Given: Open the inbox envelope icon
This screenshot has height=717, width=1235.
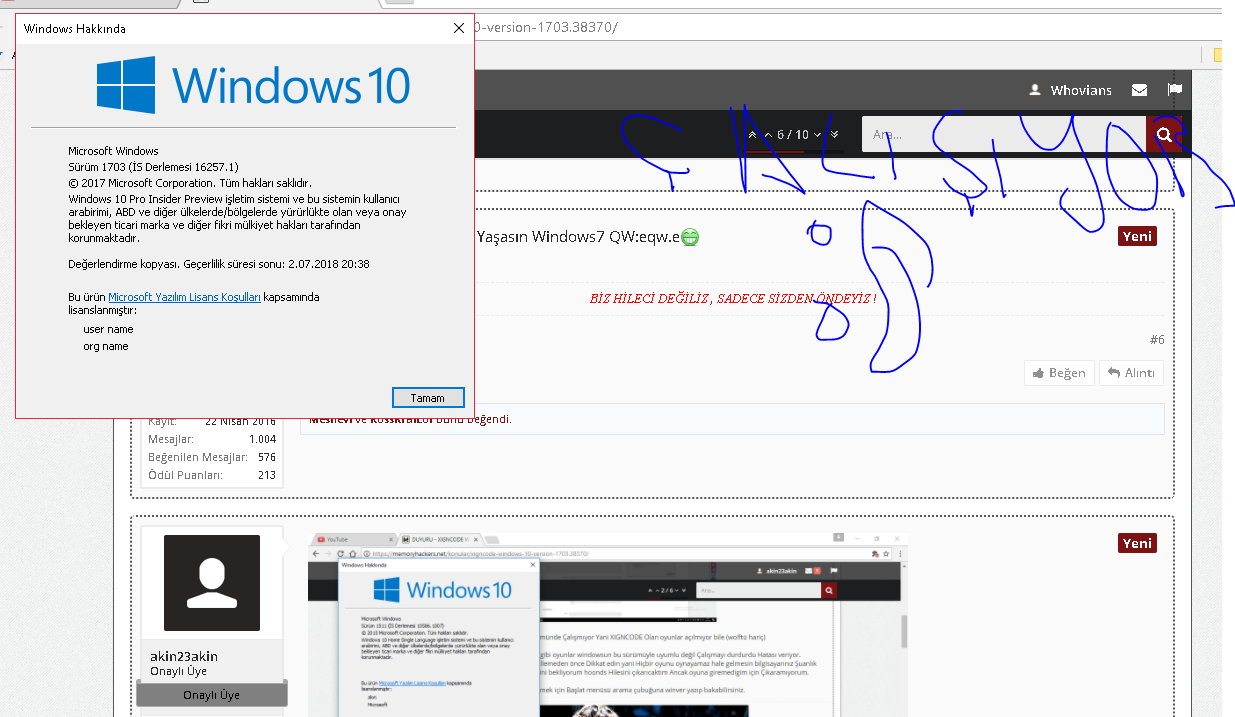Looking at the screenshot, I should pos(1139,90).
